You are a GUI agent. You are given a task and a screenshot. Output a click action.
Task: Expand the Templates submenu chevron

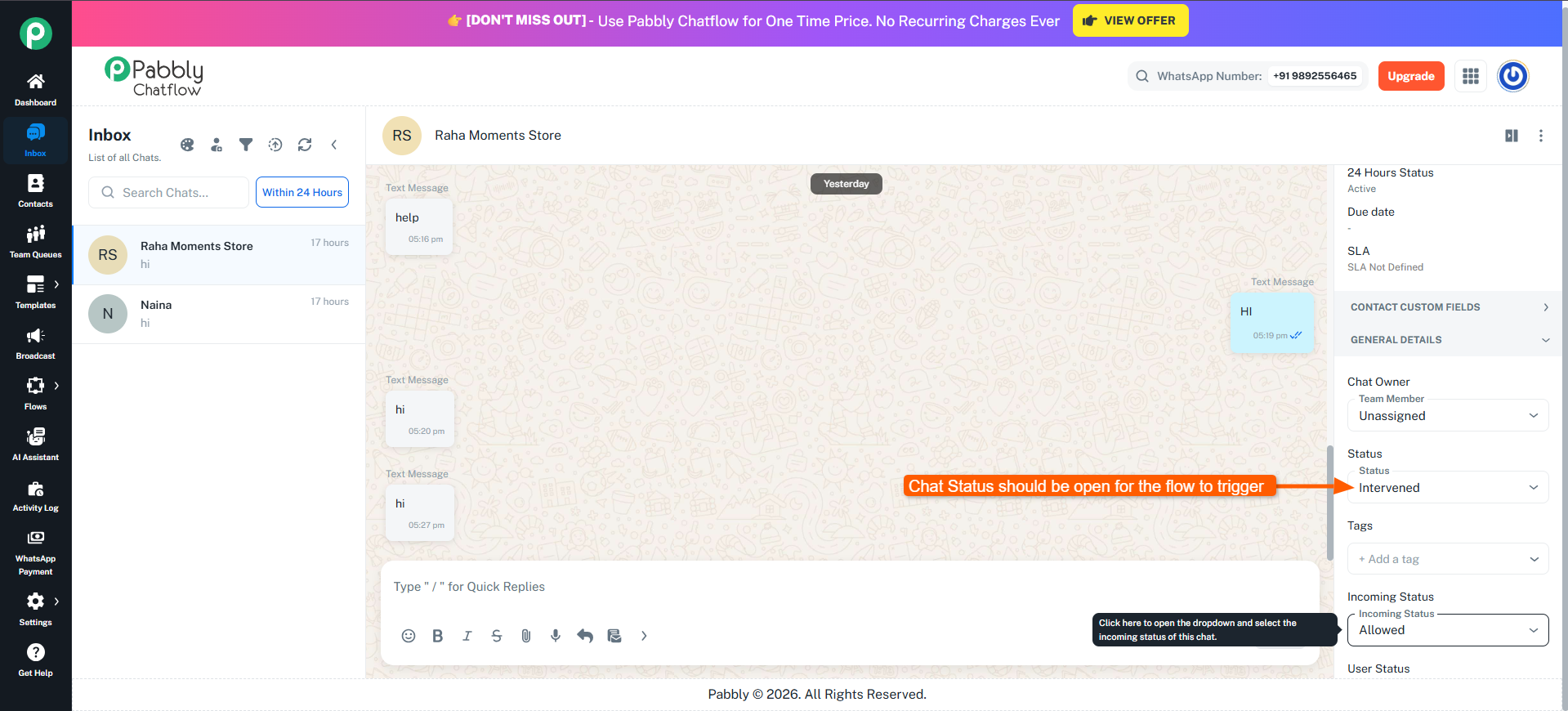(56, 284)
